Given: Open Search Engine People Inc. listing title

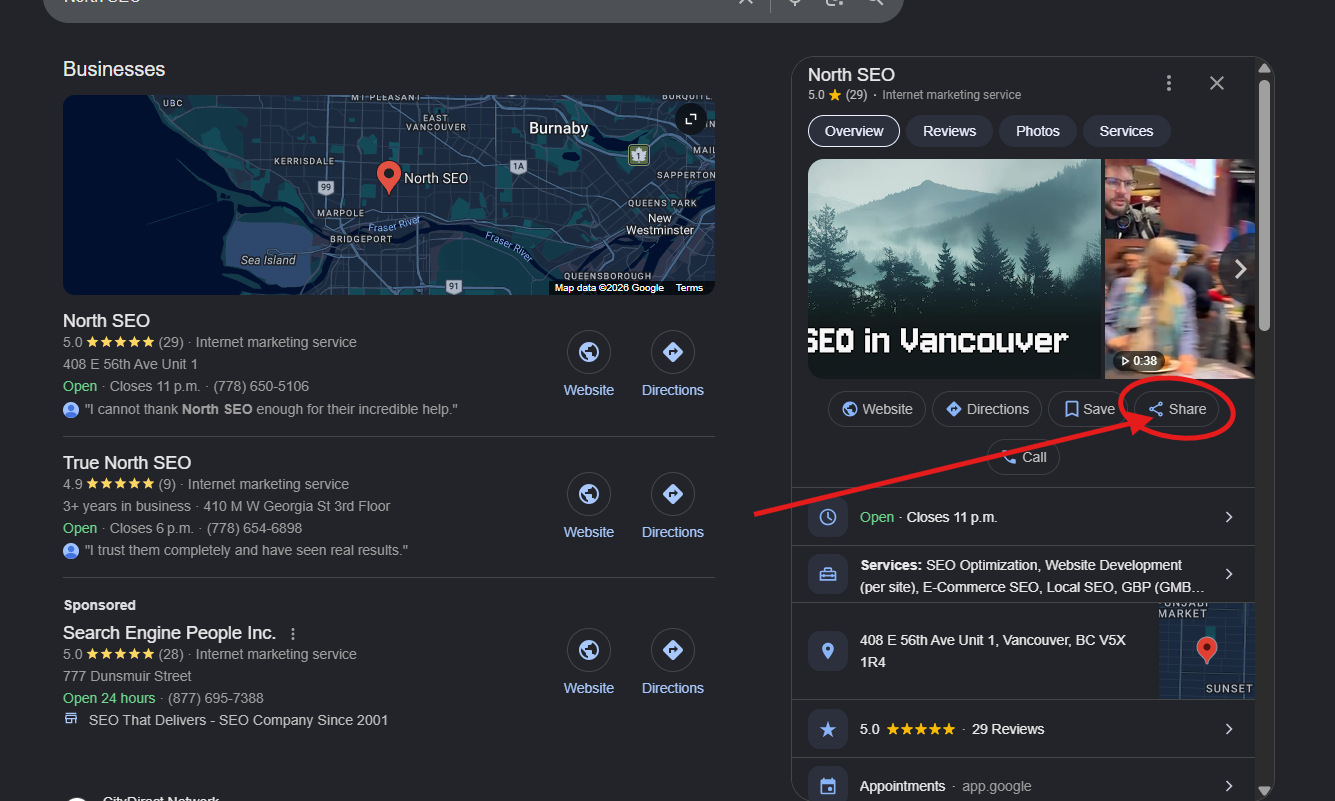Looking at the screenshot, I should 169,633.
